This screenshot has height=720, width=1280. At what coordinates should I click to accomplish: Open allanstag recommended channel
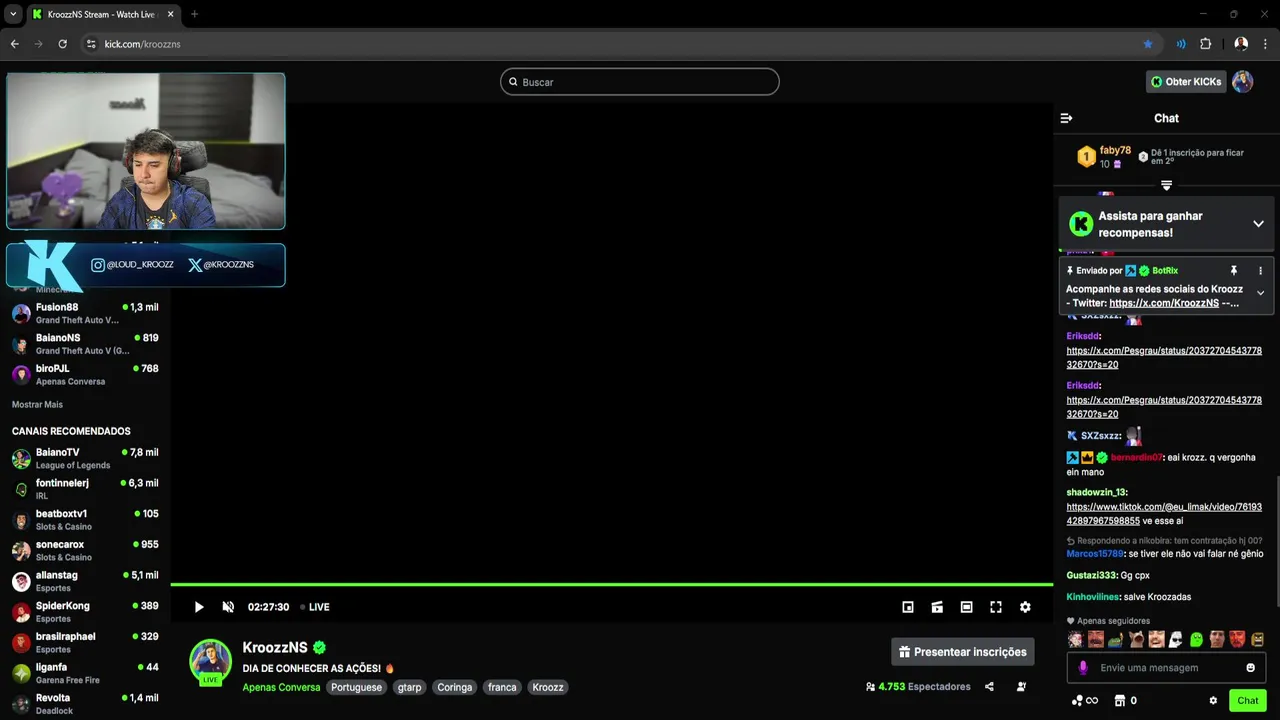tap(85, 582)
